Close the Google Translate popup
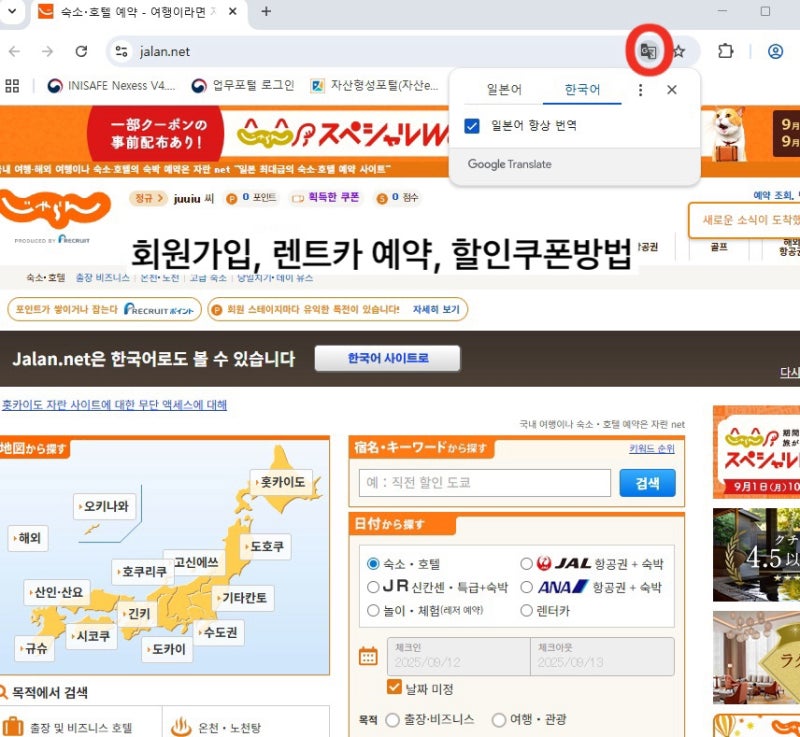 coord(672,90)
